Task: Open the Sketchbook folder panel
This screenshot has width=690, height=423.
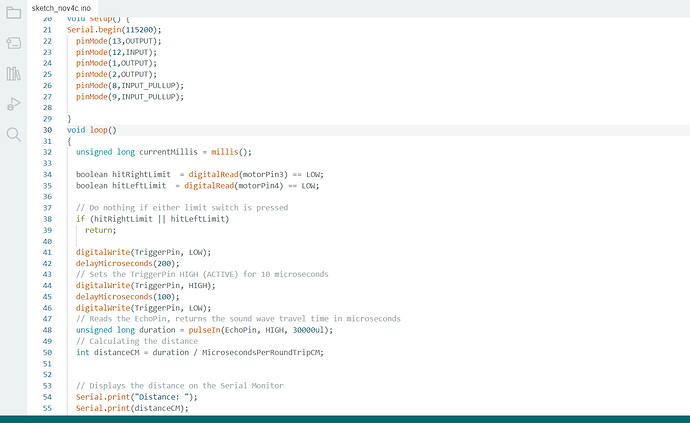Action: click(13, 13)
